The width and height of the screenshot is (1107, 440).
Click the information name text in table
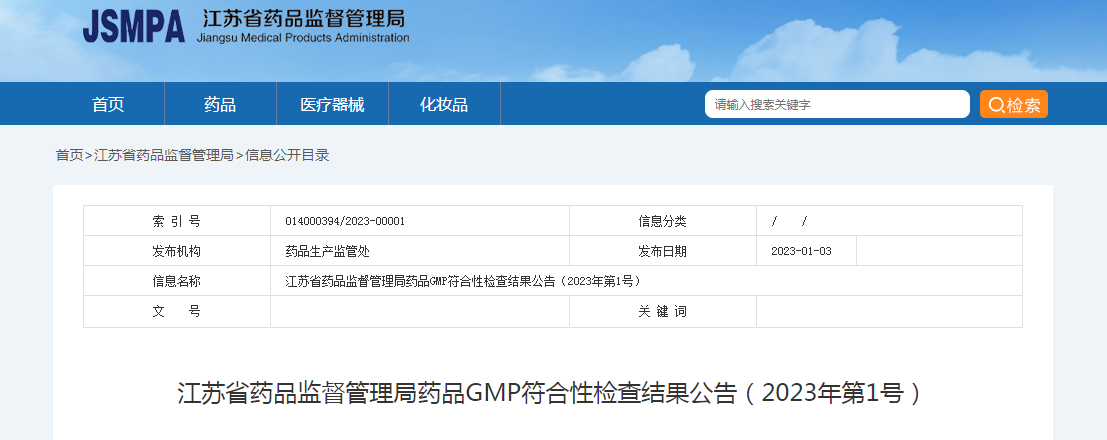(x=465, y=281)
